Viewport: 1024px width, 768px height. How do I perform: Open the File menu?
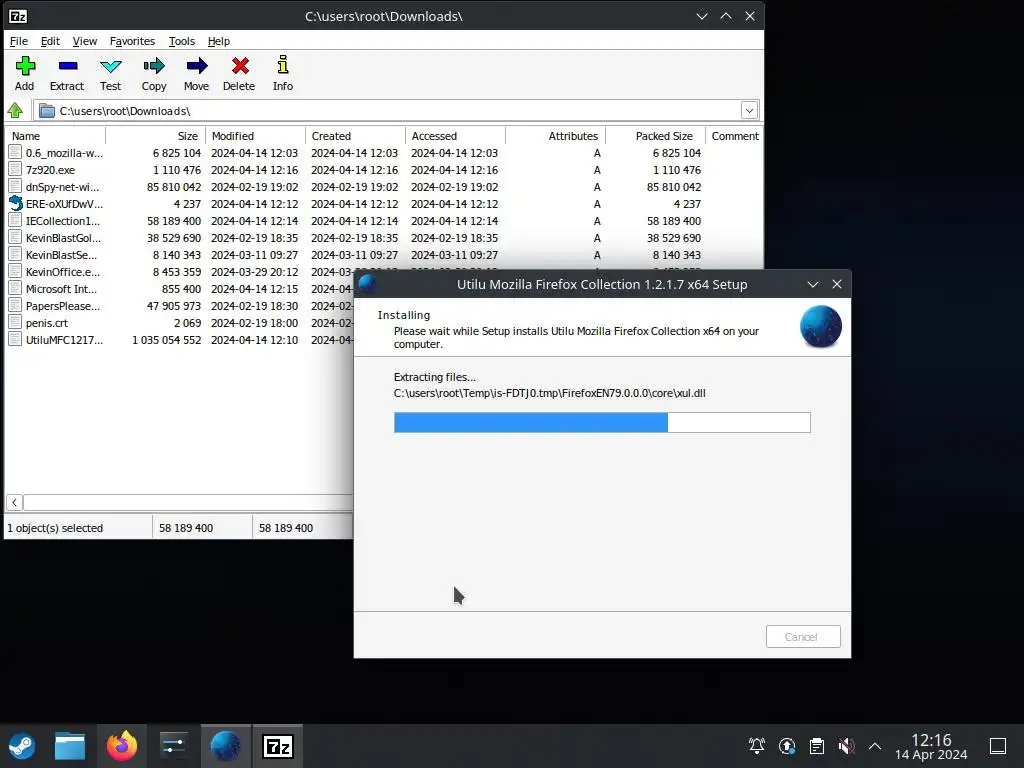[x=18, y=41]
